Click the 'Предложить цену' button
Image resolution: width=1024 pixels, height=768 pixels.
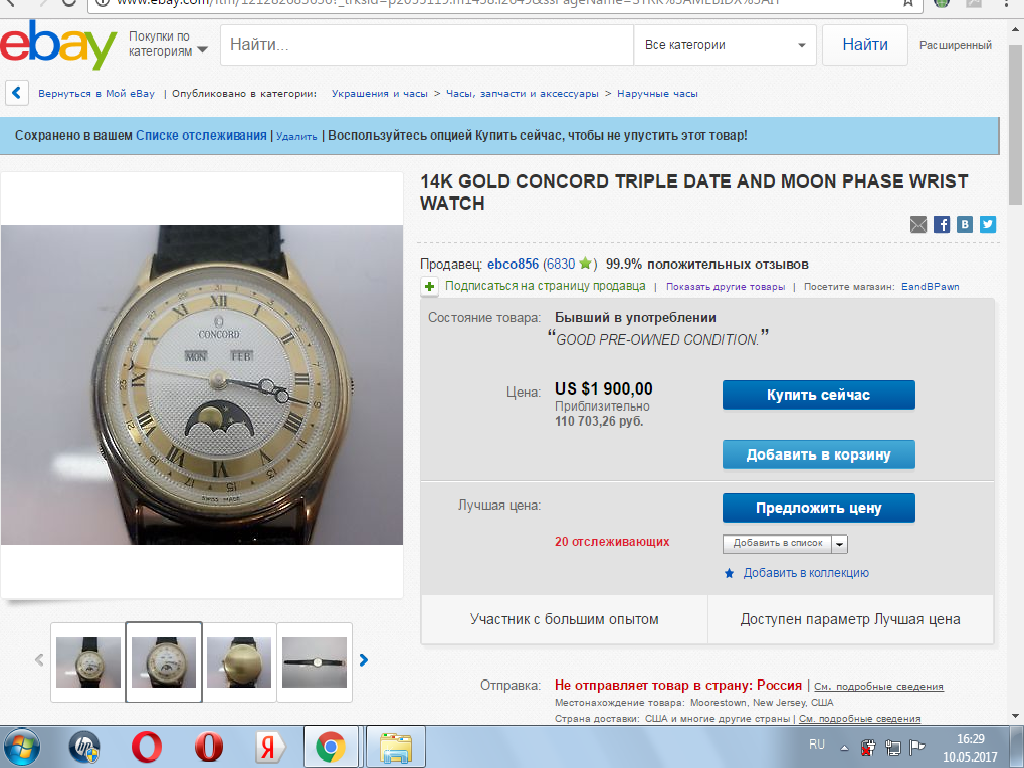click(x=818, y=508)
